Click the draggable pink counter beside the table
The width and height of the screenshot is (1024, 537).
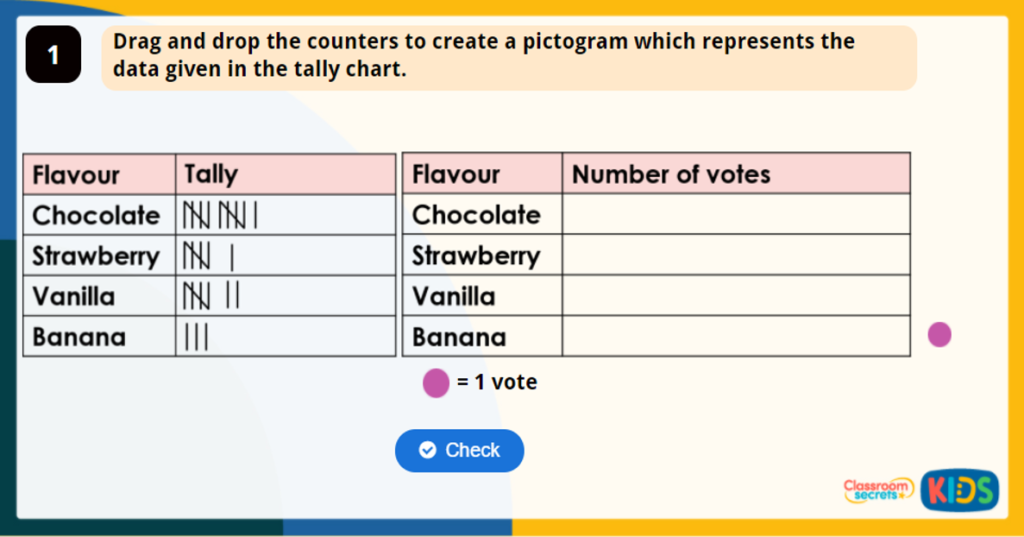pyautogui.click(x=939, y=335)
